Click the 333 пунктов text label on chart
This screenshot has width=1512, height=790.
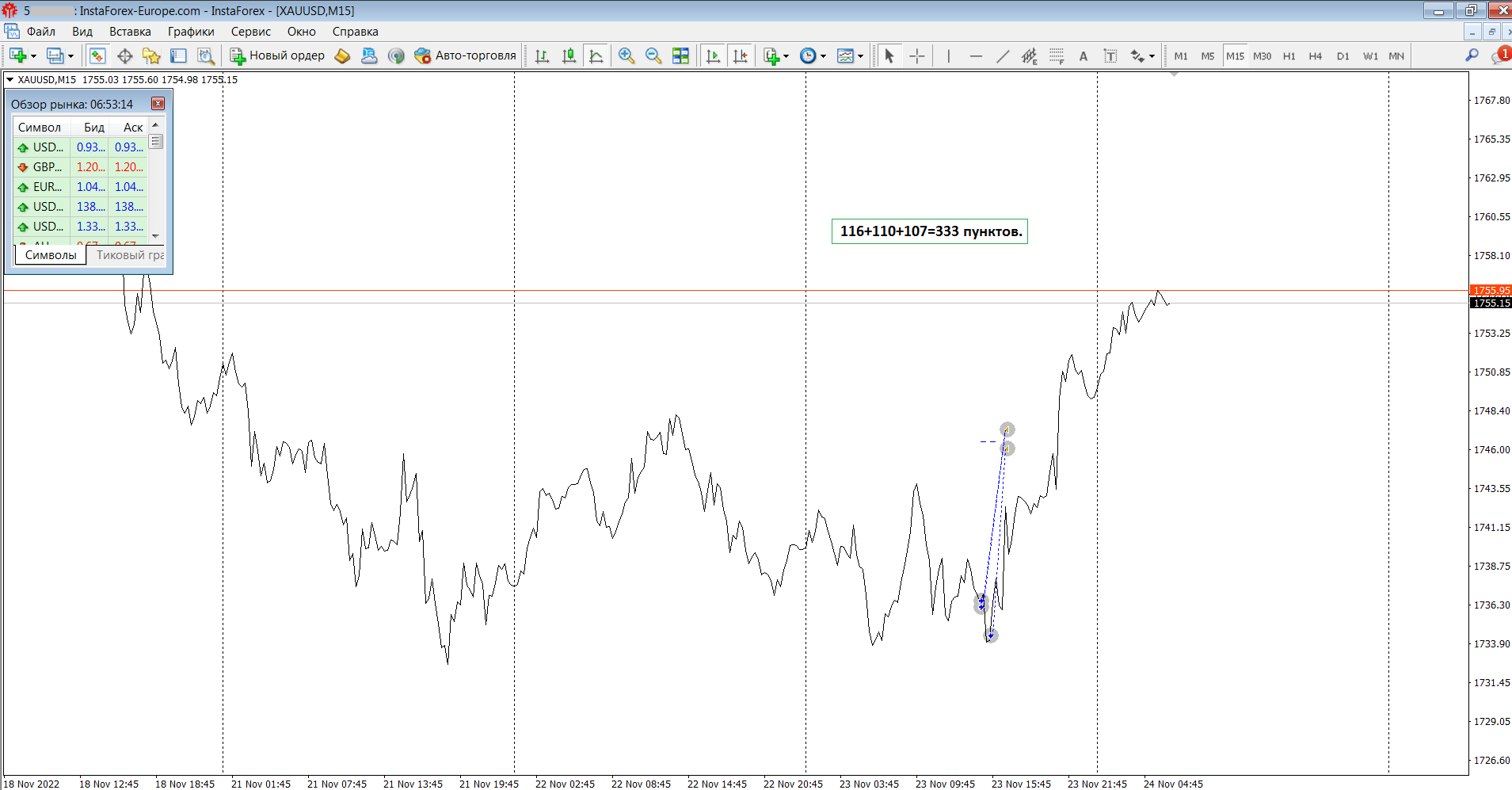click(930, 231)
